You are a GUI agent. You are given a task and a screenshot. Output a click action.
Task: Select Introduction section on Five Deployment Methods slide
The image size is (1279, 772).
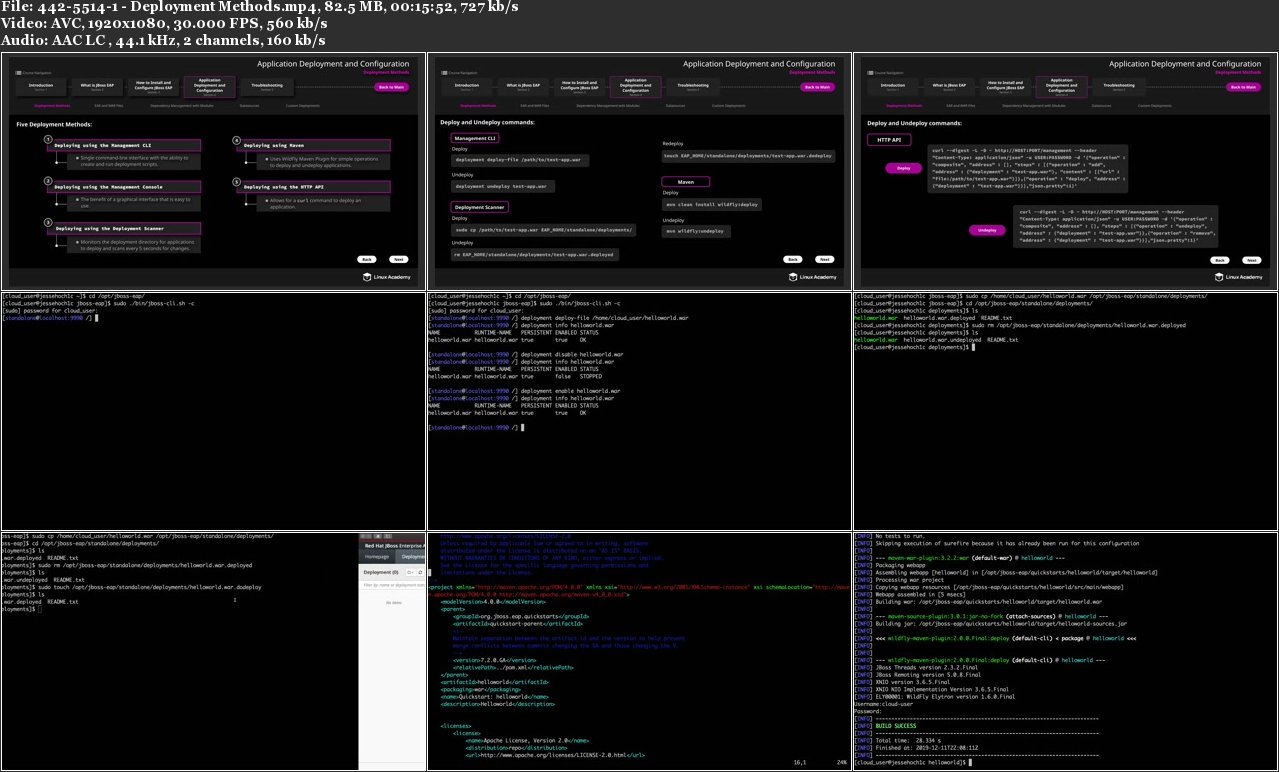coord(41,87)
